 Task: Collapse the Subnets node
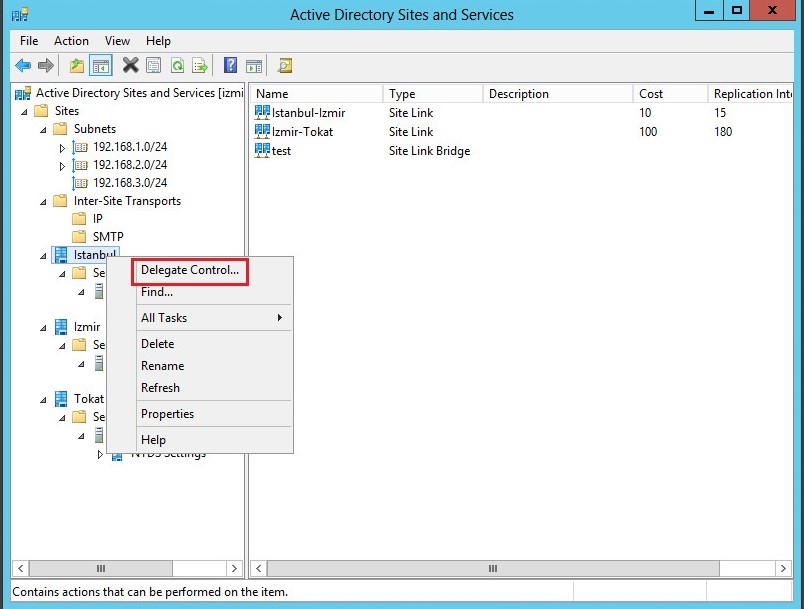pyautogui.click(x=43, y=130)
